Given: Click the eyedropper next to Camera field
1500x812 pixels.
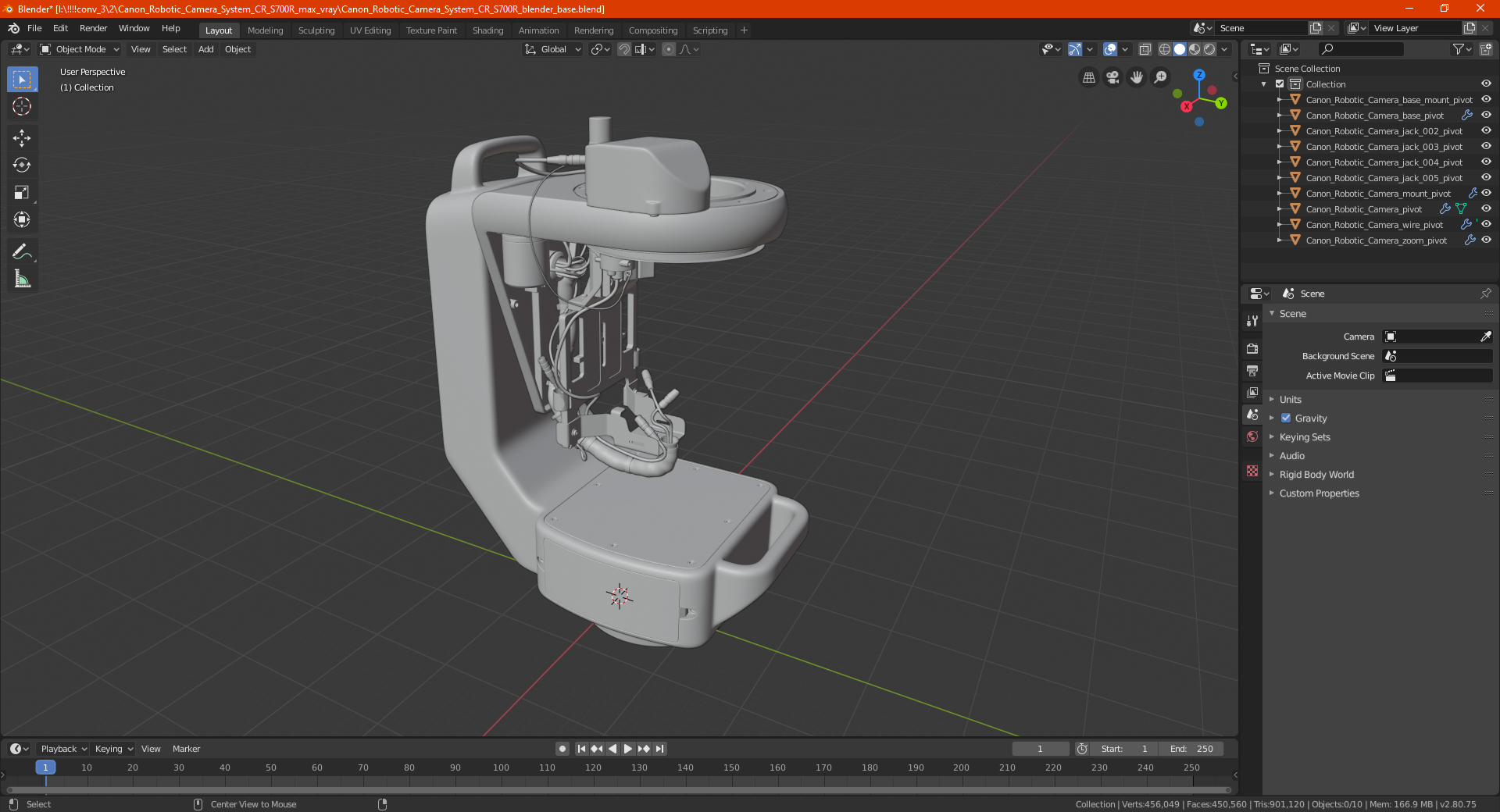Looking at the screenshot, I should pos(1485,337).
